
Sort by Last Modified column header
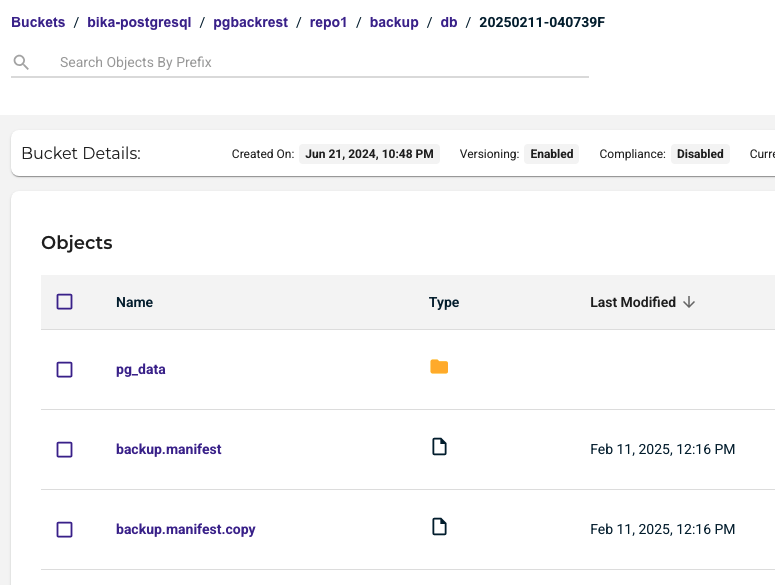(x=633, y=302)
